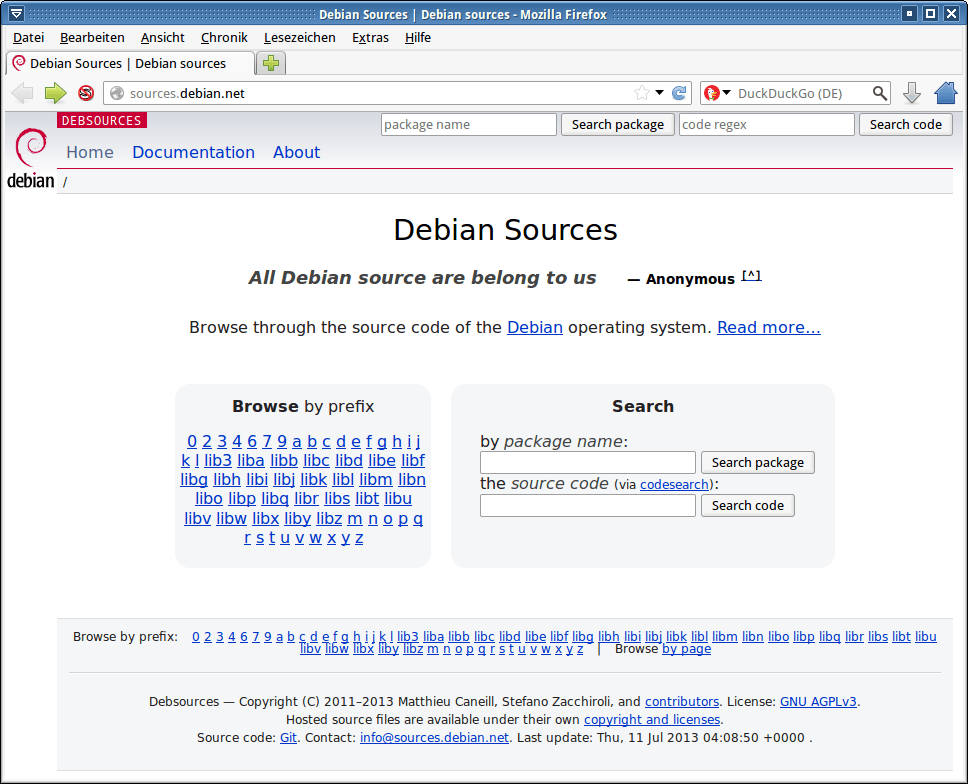Open the Git source code link
The width and height of the screenshot is (968, 784).
tap(288, 738)
